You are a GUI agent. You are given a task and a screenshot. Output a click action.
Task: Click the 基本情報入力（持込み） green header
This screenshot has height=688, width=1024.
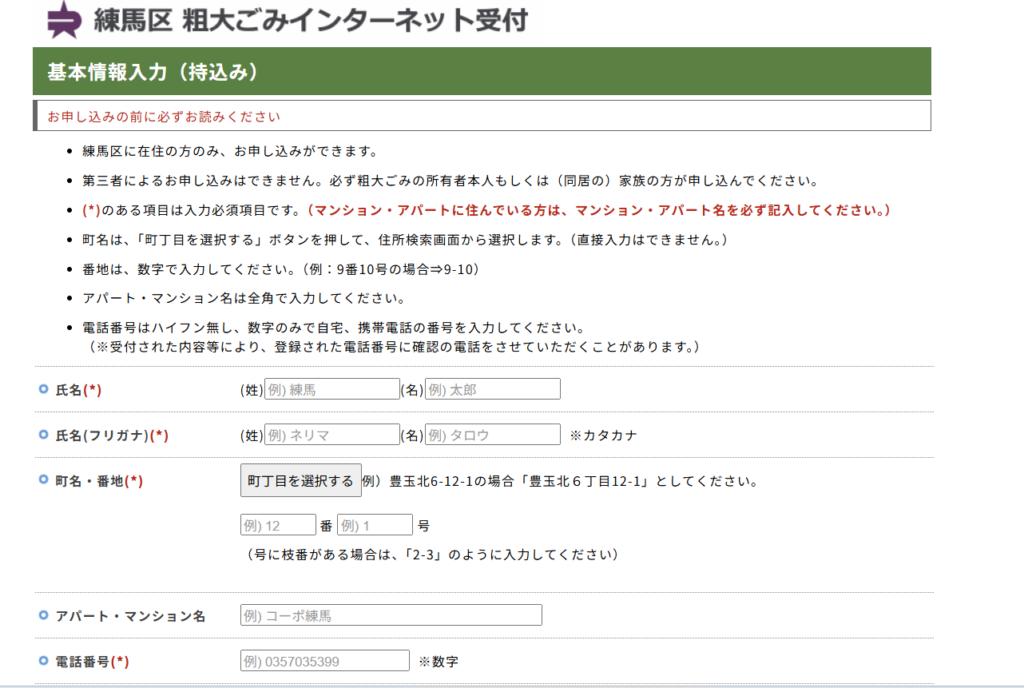(482, 72)
